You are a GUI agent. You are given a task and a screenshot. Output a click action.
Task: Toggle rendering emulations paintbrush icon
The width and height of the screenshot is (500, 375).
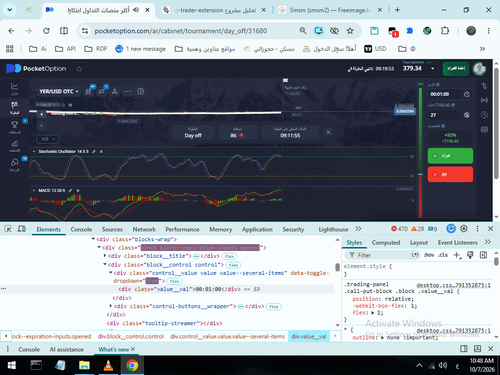[470, 255]
